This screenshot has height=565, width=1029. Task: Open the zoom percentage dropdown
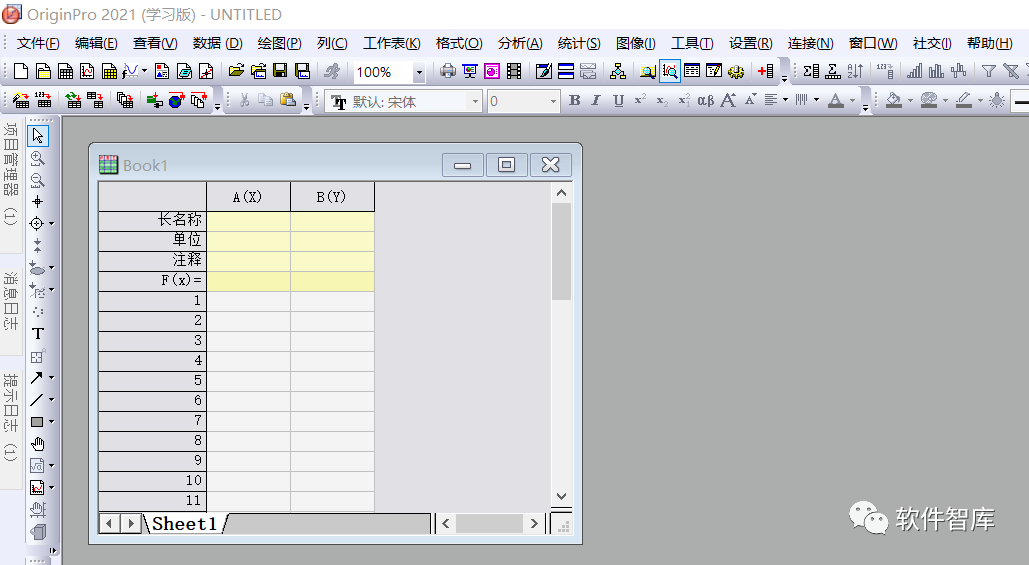pyautogui.click(x=419, y=72)
